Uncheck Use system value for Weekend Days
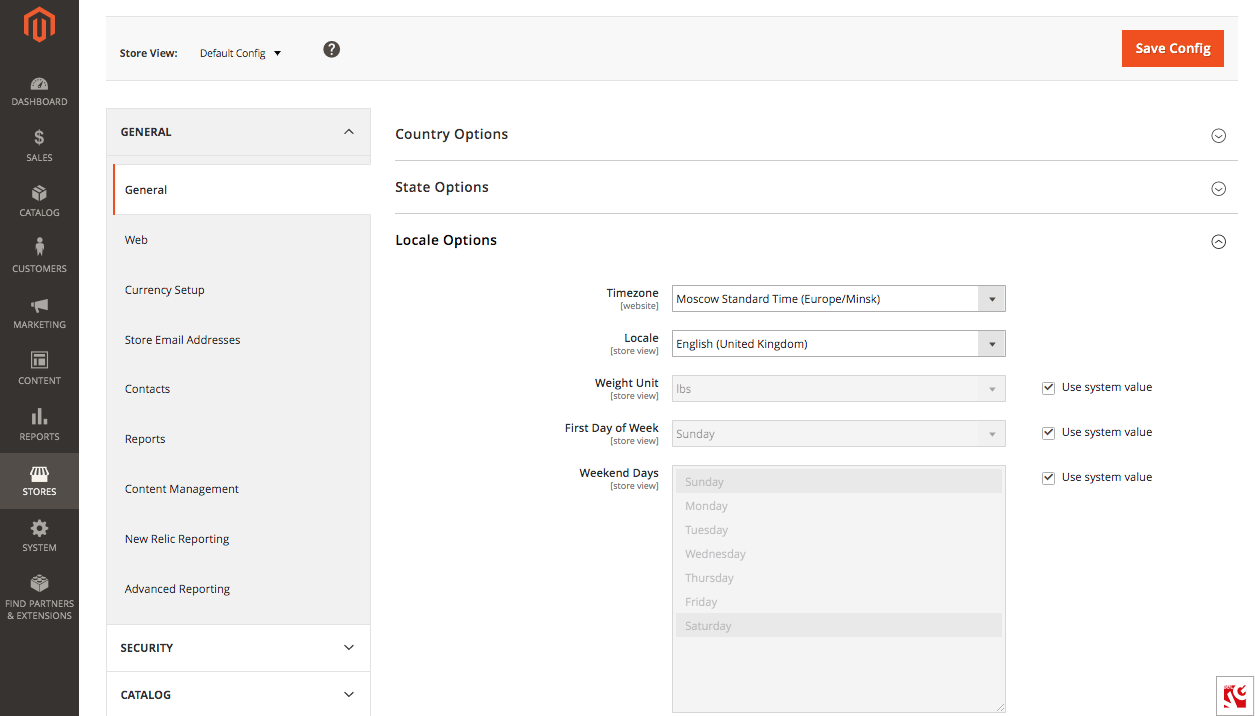This screenshot has height=716, width=1255. point(1048,478)
